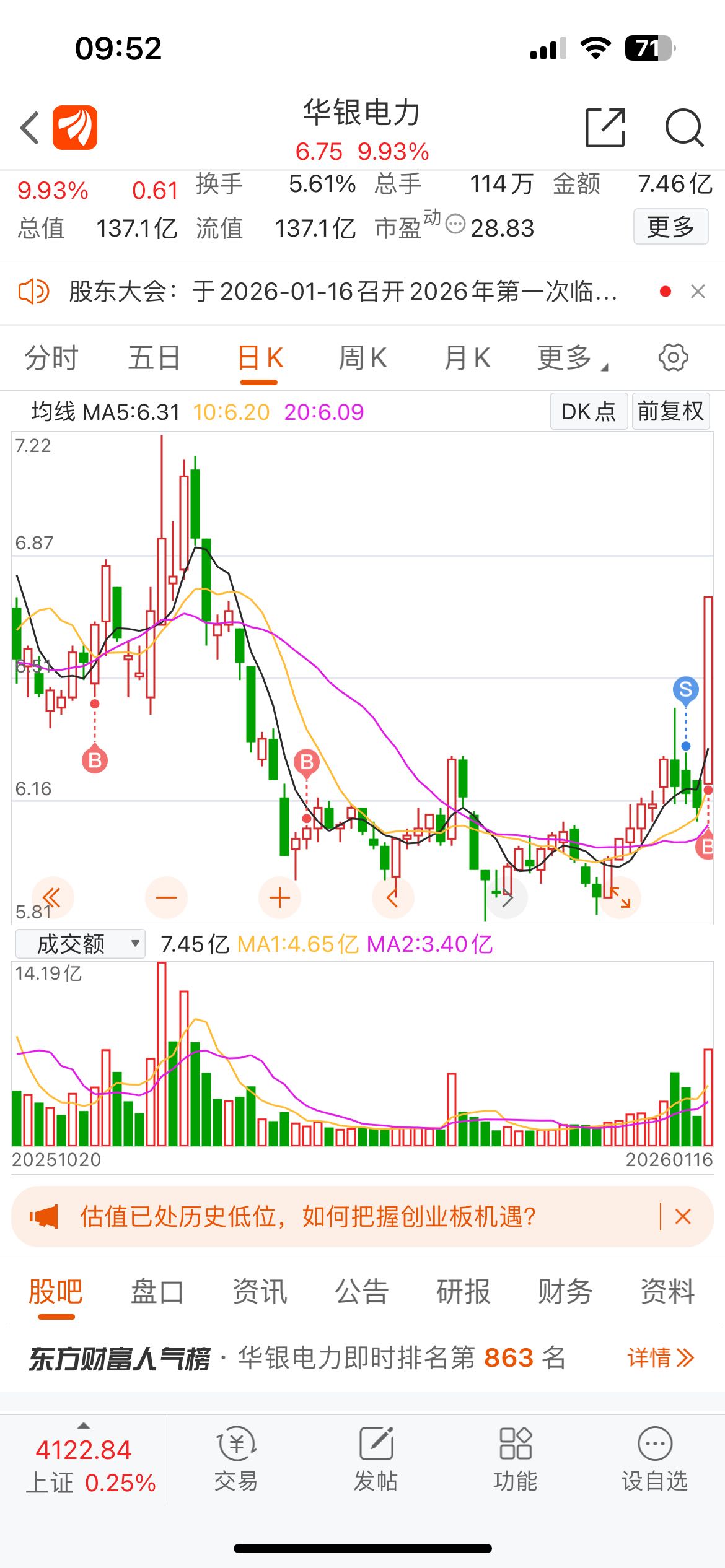The width and height of the screenshot is (725, 1568).
Task: Tap the second B buy marker
Action: point(307,762)
